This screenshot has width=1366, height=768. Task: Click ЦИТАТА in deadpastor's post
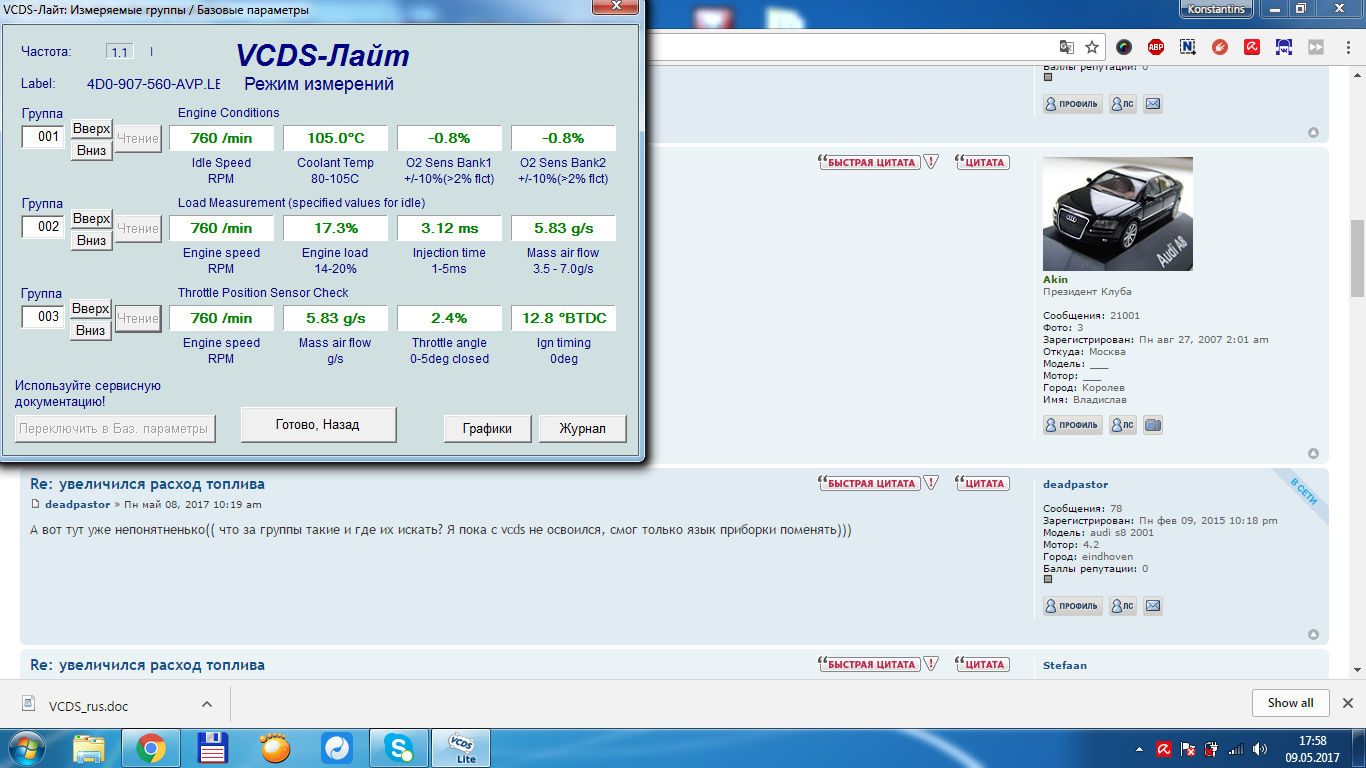tap(982, 483)
